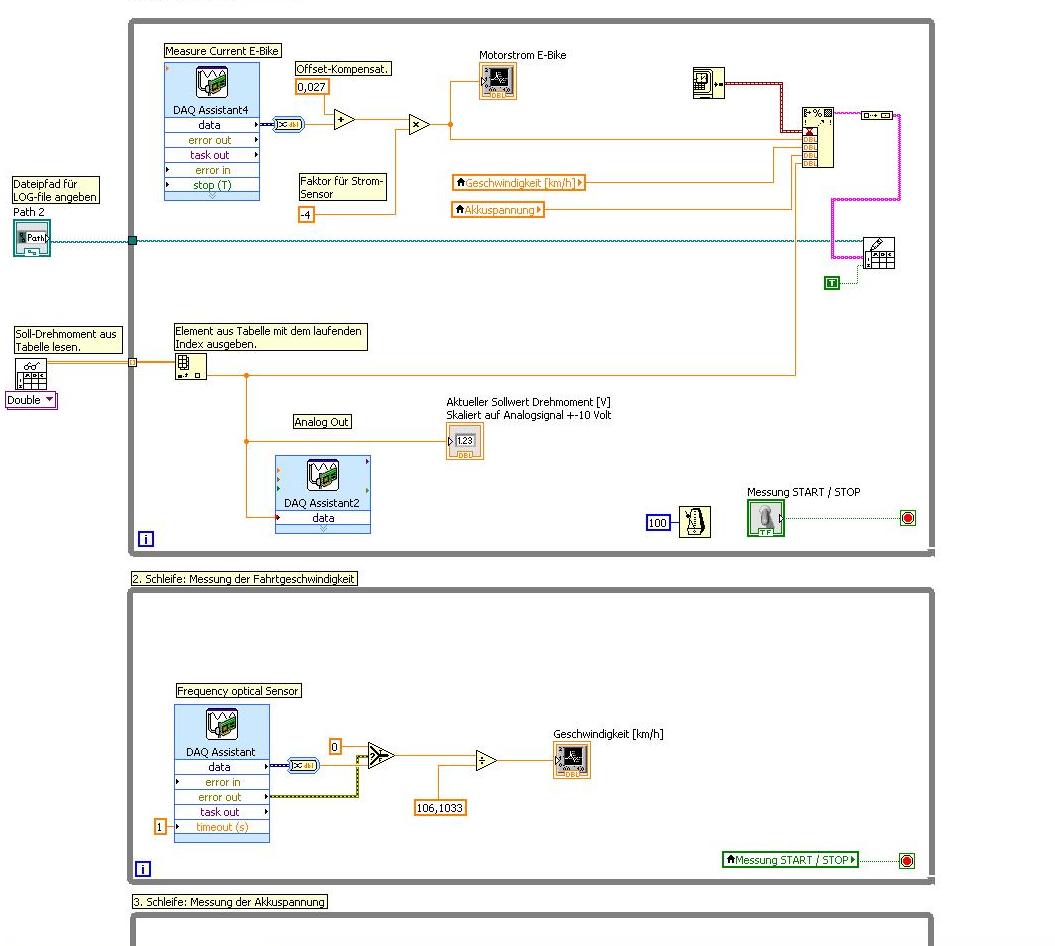Click DAQ Assistant2 data input terminal

point(323,518)
